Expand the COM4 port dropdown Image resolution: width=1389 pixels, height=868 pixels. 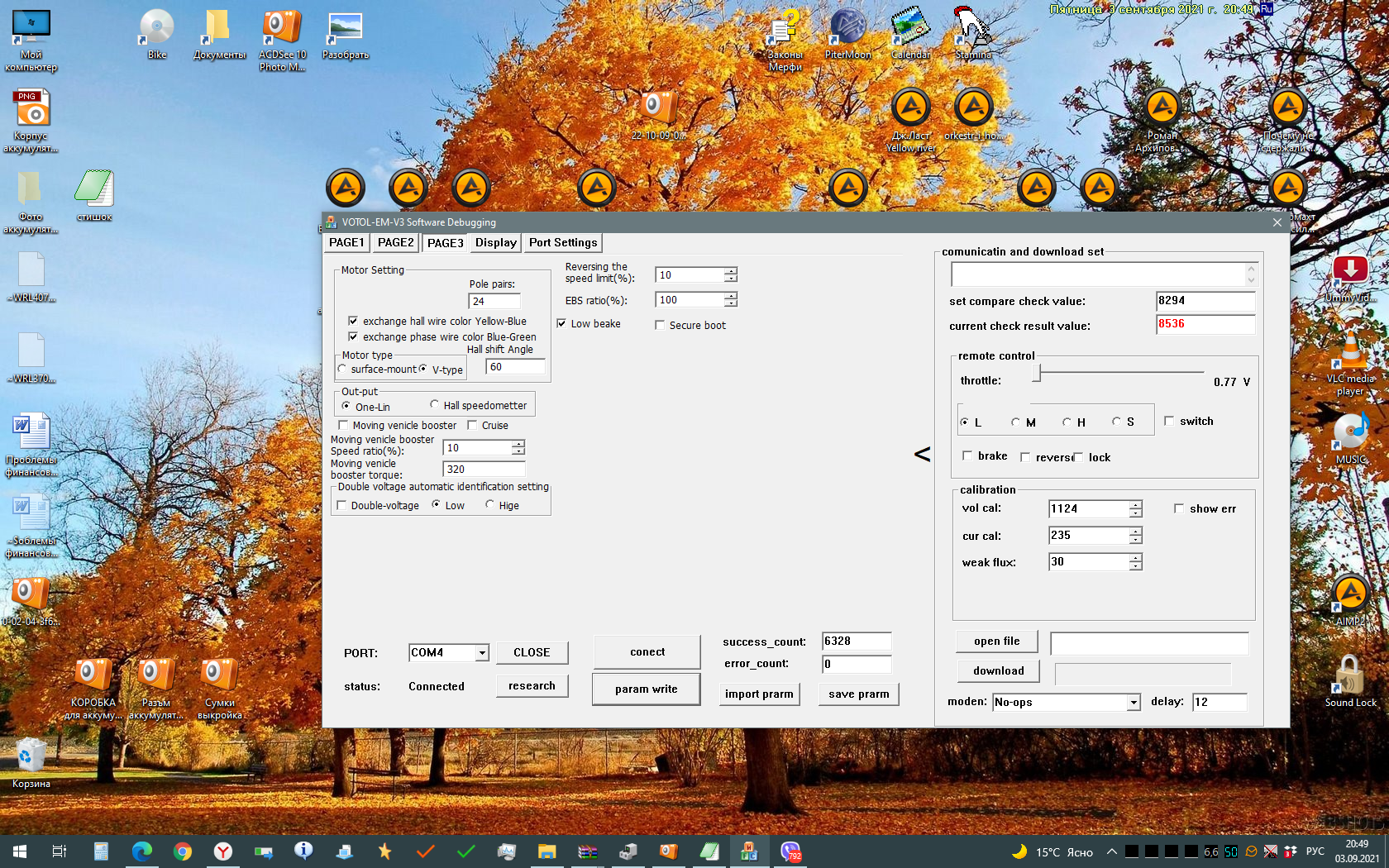(x=482, y=653)
